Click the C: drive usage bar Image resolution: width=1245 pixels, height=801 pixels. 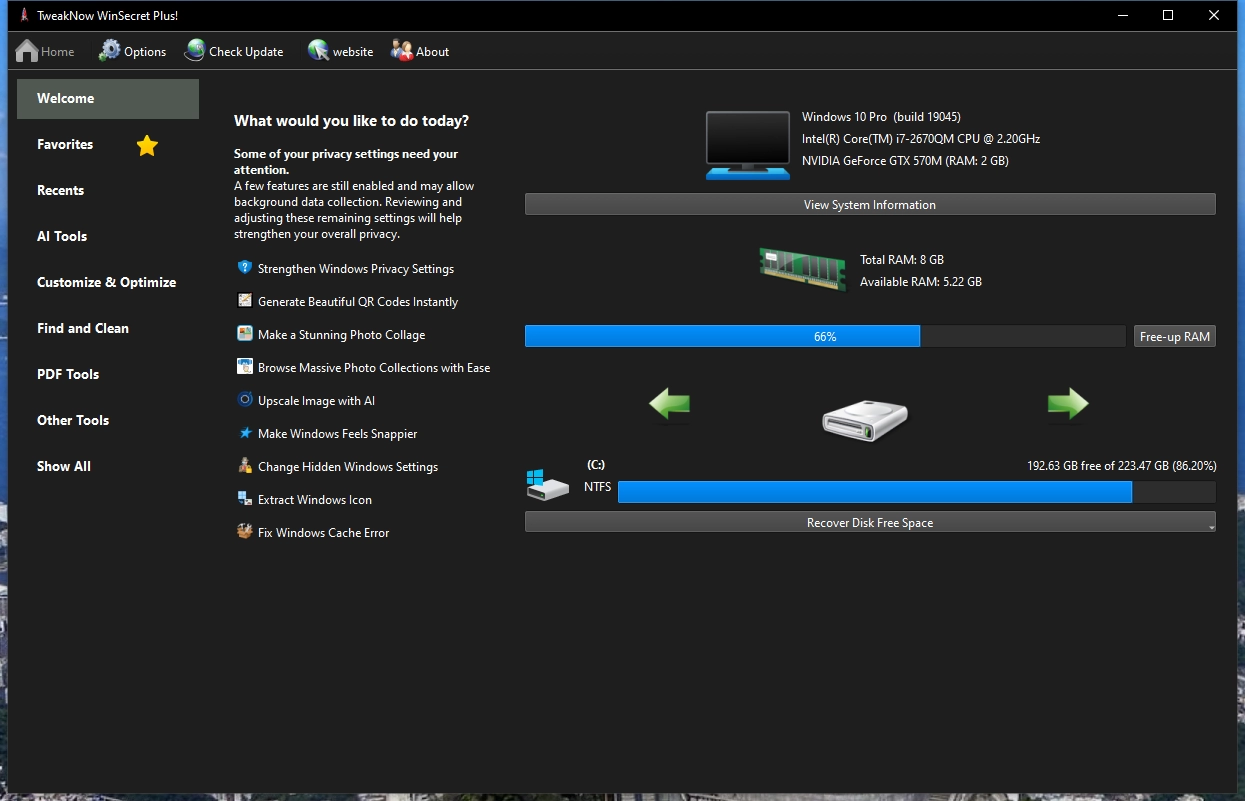pyautogui.click(x=917, y=491)
